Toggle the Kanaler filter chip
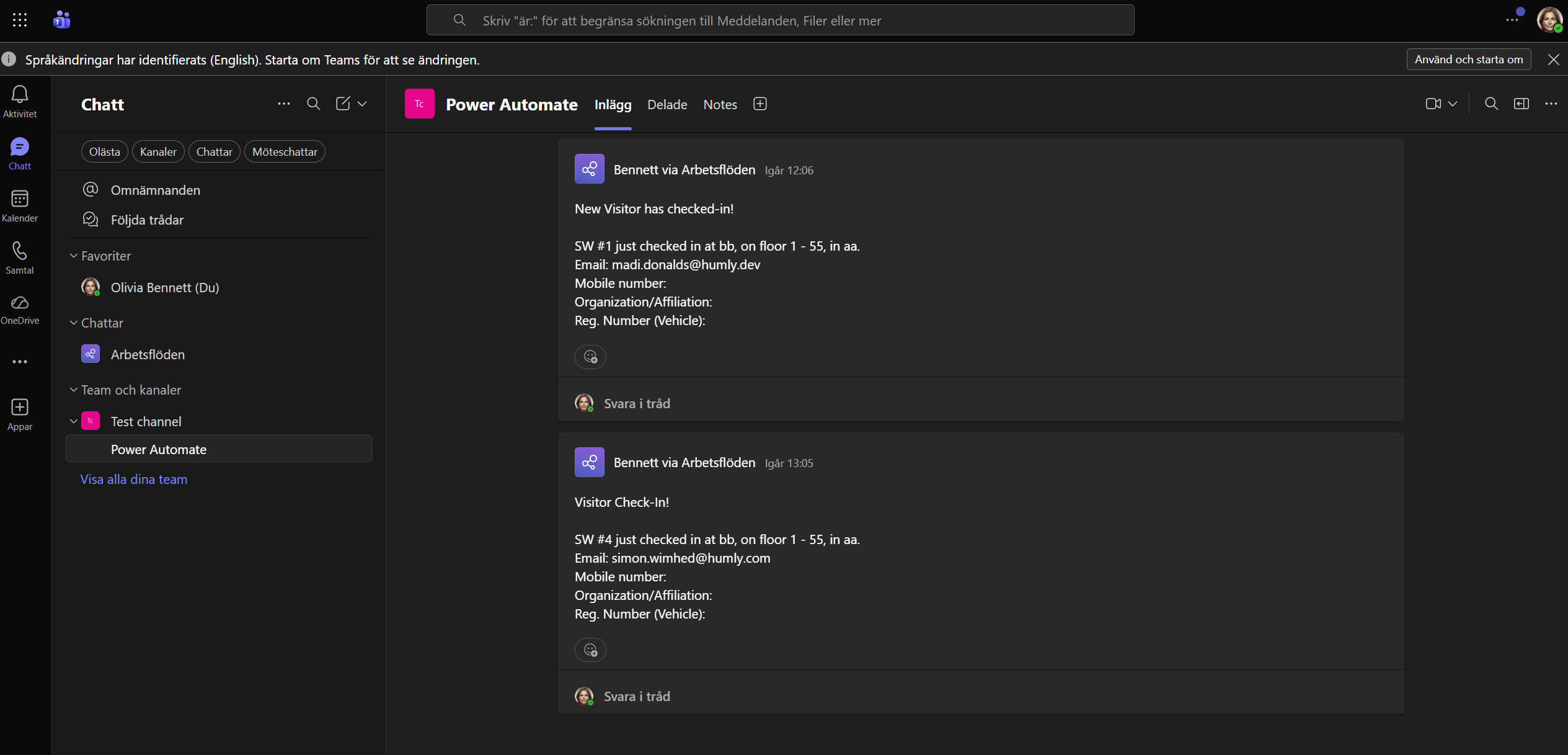 click(158, 152)
